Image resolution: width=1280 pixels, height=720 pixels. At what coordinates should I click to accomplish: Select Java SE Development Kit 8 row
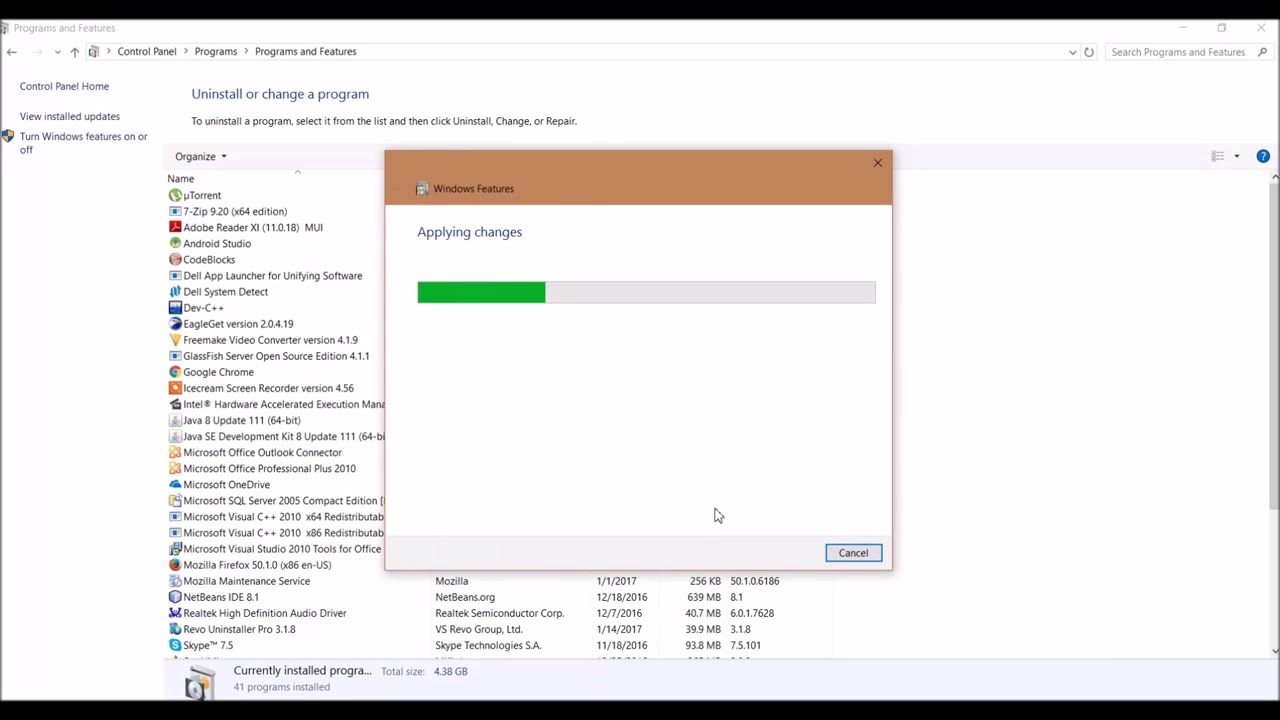pyautogui.click(x=276, y=436)
